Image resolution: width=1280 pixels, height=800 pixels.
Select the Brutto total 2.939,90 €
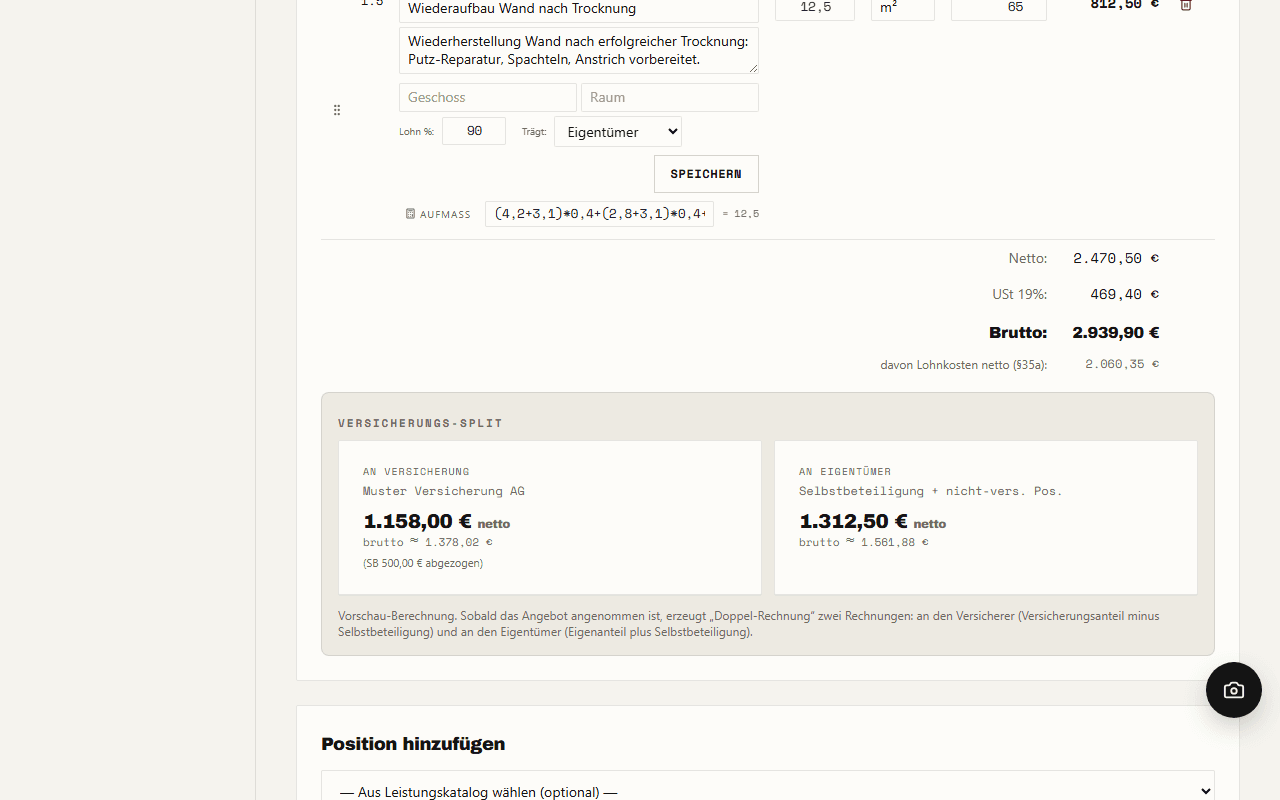(1116, 333)
